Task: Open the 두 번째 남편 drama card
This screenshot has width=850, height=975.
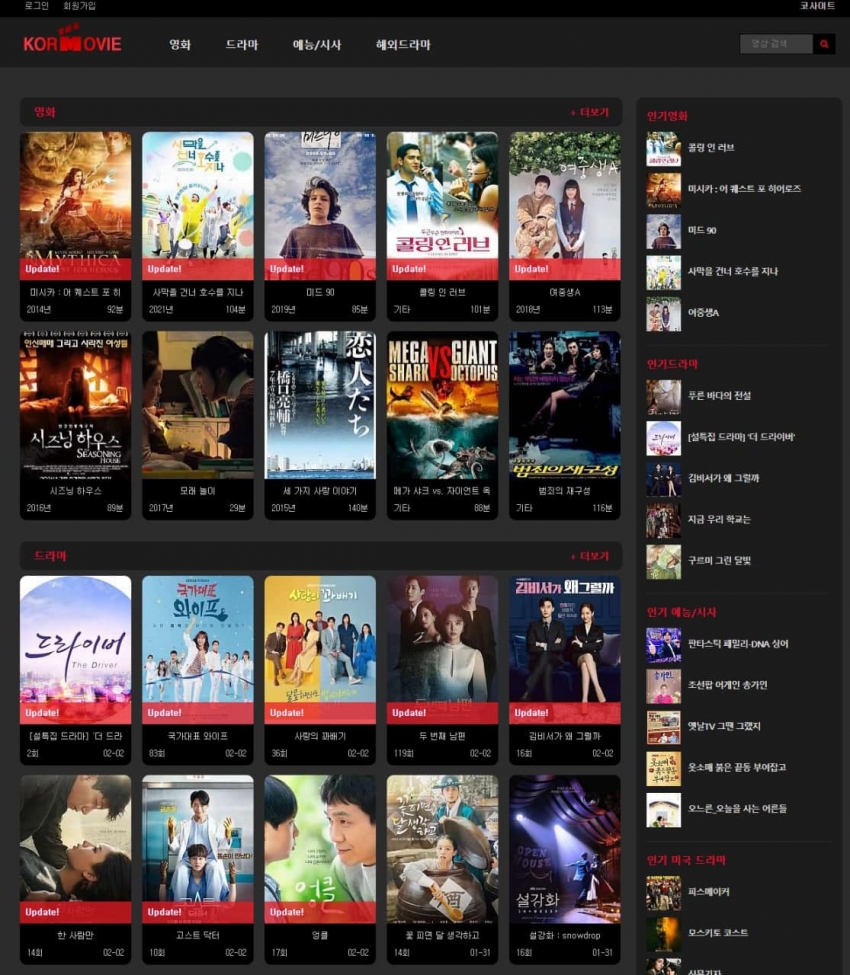Action: coord(442,670)
